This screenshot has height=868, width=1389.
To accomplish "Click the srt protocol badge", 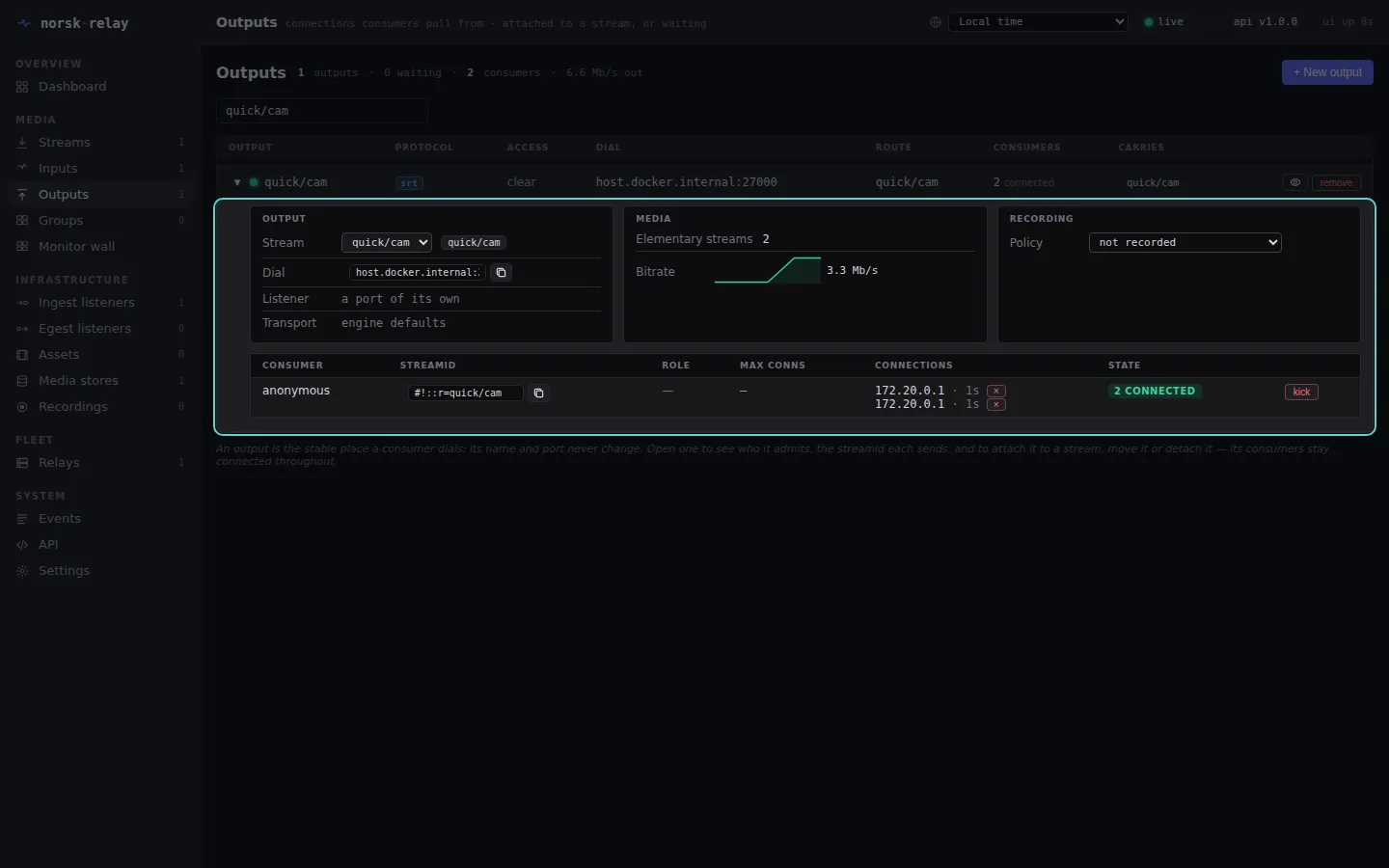I will 409,182.
